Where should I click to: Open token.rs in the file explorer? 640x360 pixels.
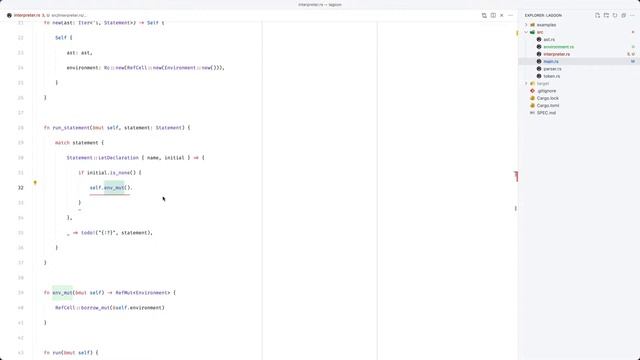coord(552,76)
